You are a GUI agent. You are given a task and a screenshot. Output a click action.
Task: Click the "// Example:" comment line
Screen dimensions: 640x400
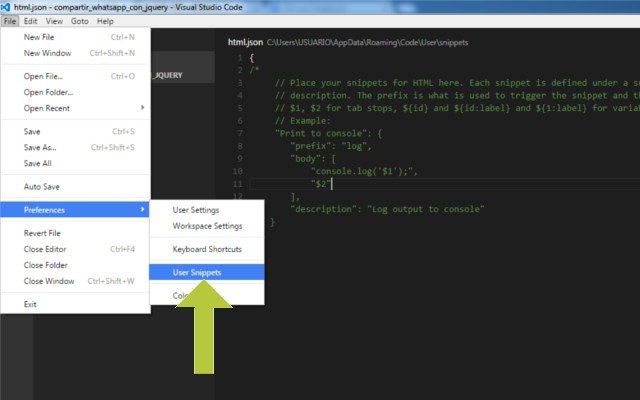point(303,121)
